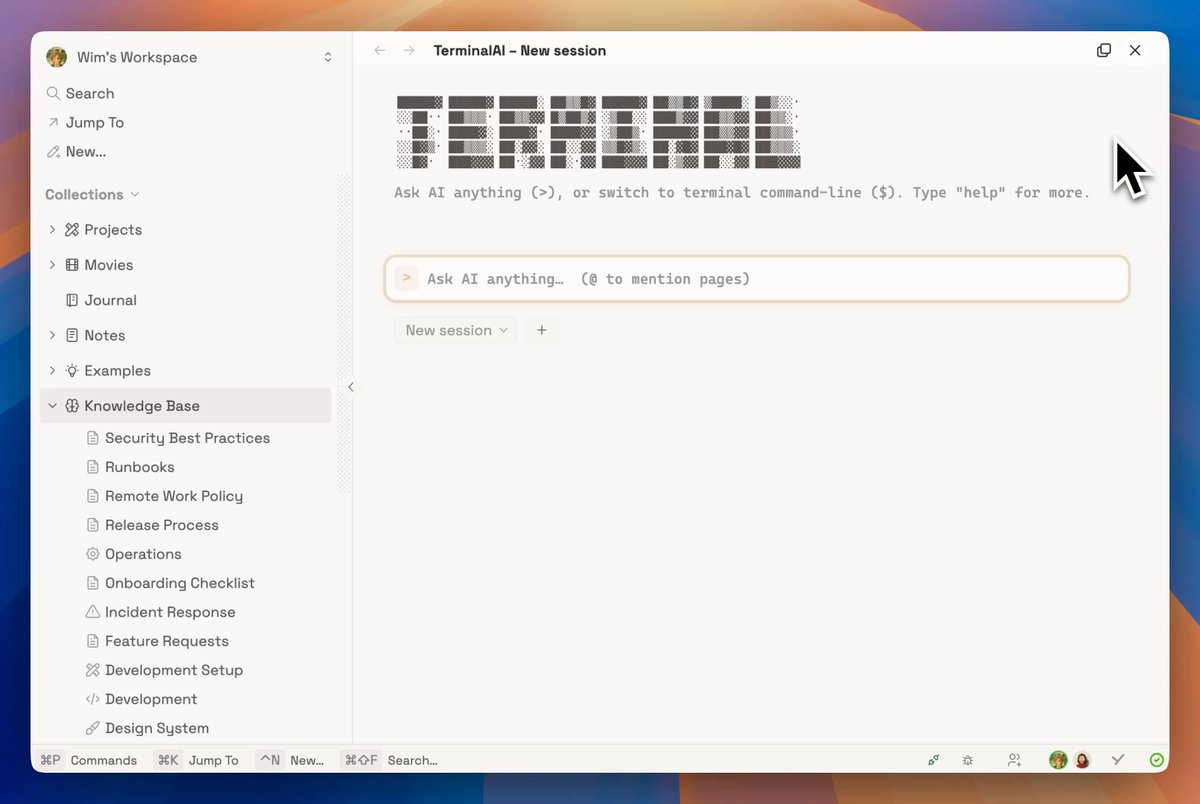Toggle the prompt mode indicator in input

406,278
